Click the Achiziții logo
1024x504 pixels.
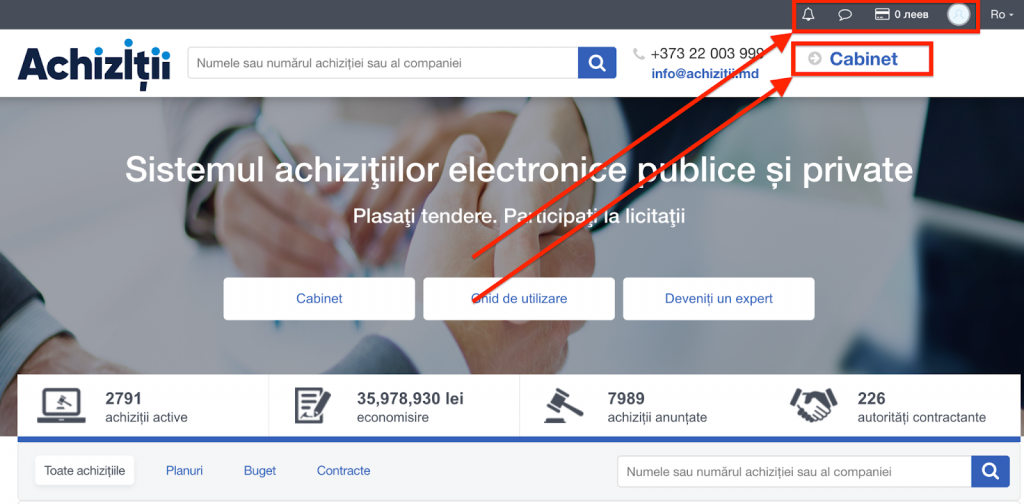coord(94,64)
